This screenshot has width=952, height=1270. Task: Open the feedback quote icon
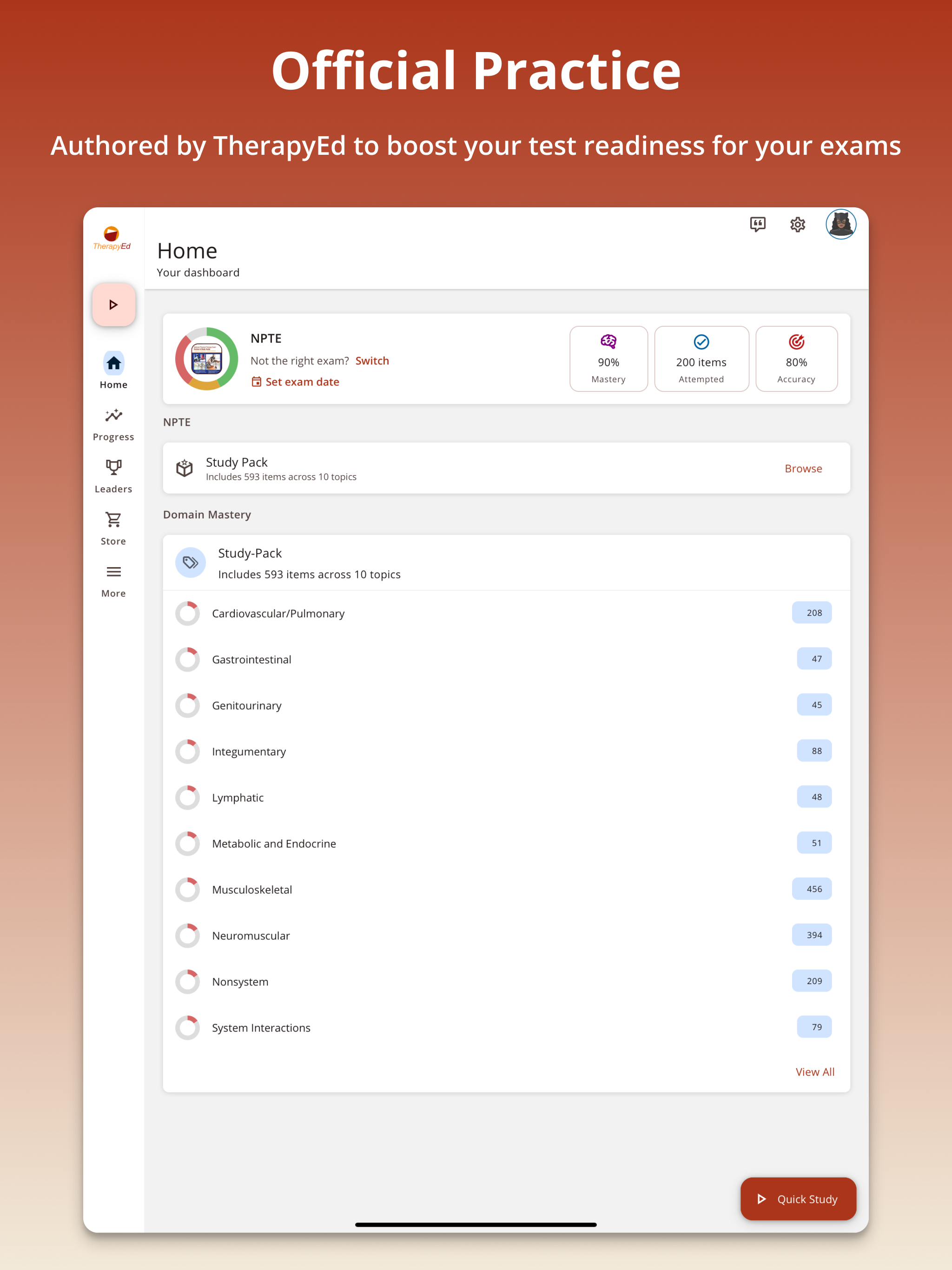(x=757, y=225)
